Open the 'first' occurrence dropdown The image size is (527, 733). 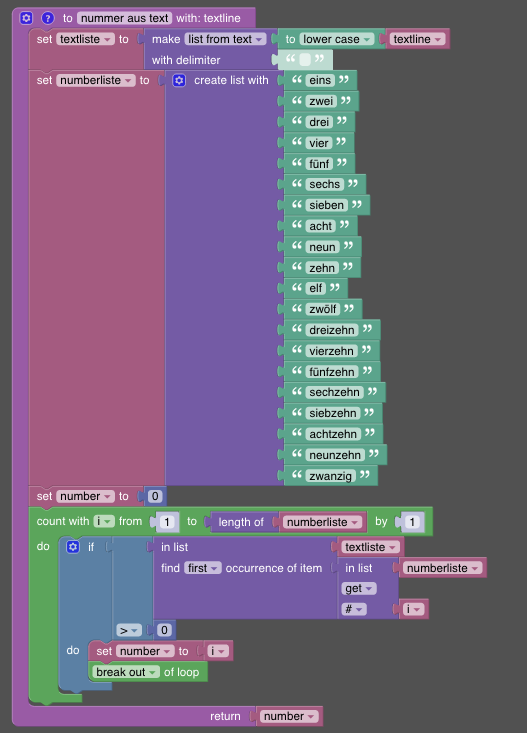pyautogui.click(x=202, y=568)
